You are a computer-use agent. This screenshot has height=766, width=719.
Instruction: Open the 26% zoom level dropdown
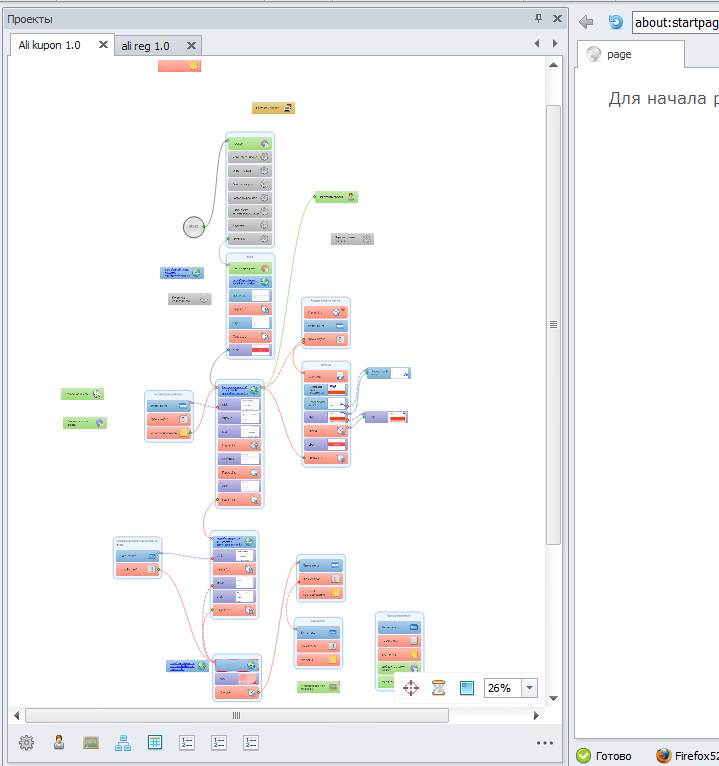coord(529,688)
